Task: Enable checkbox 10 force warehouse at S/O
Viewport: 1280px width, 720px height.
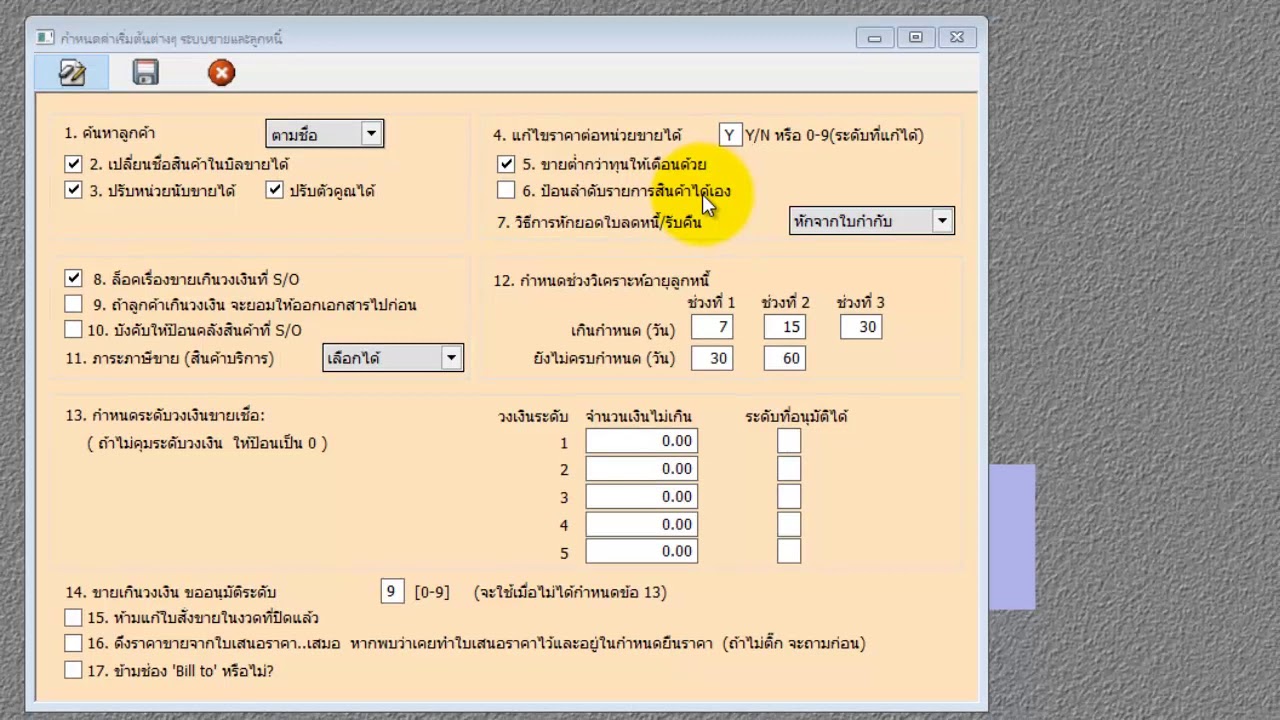Action: pos(73,329)
